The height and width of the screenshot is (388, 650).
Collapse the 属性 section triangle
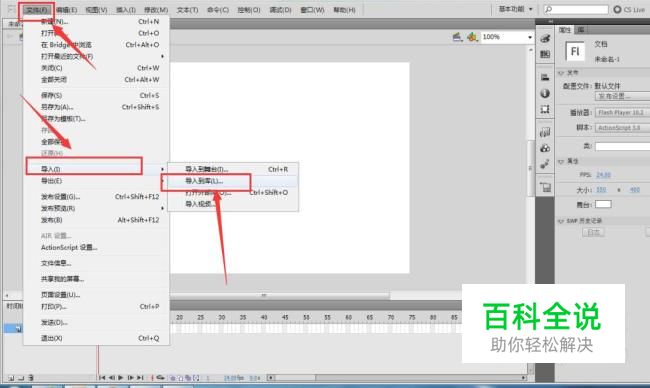coord(561,161)
